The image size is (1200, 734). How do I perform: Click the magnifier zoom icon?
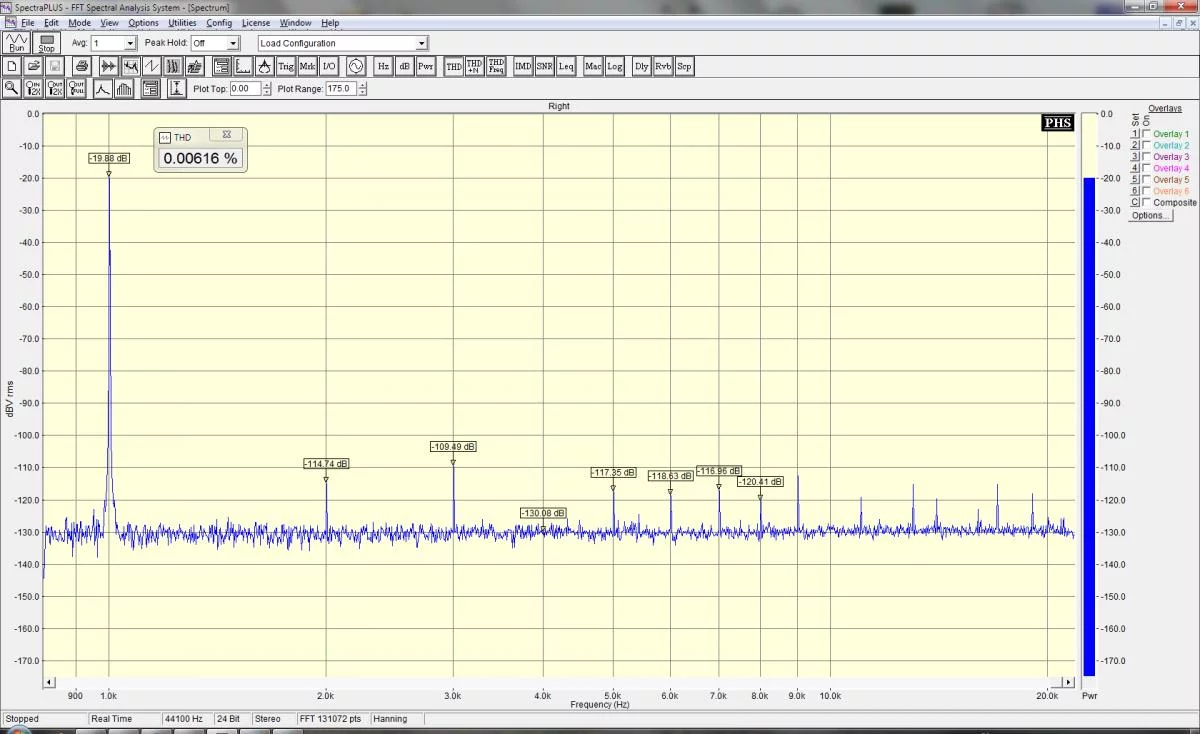(12, 88)
